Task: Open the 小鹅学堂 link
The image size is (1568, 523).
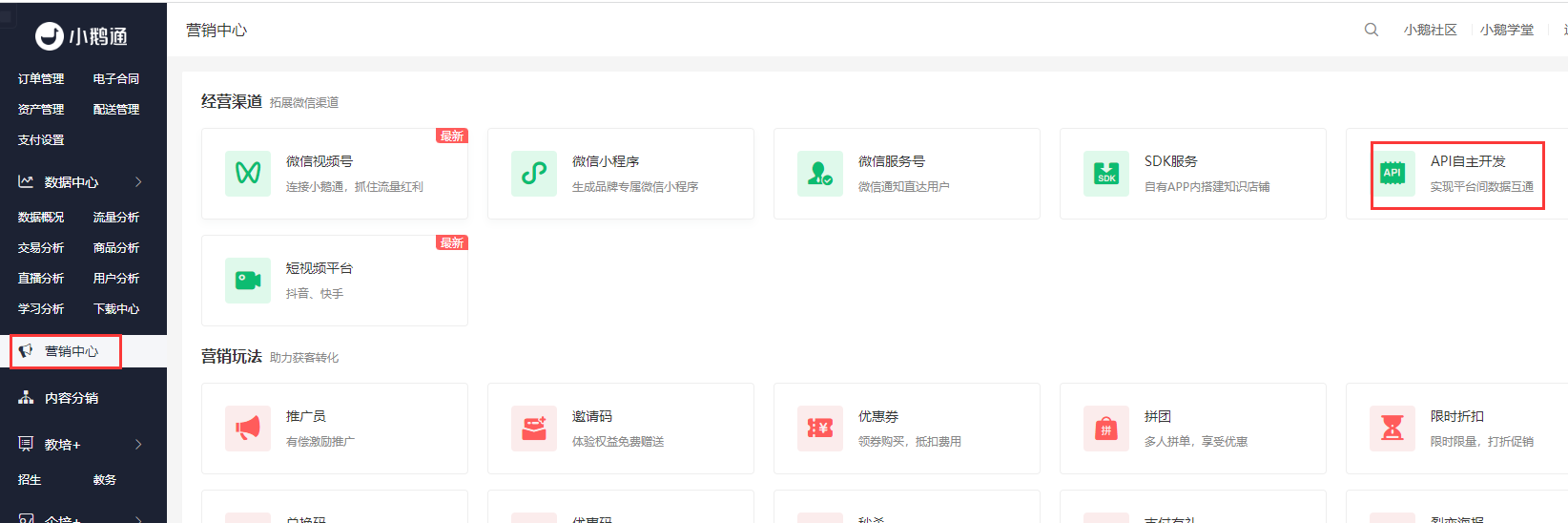Action: [1507, 30]
